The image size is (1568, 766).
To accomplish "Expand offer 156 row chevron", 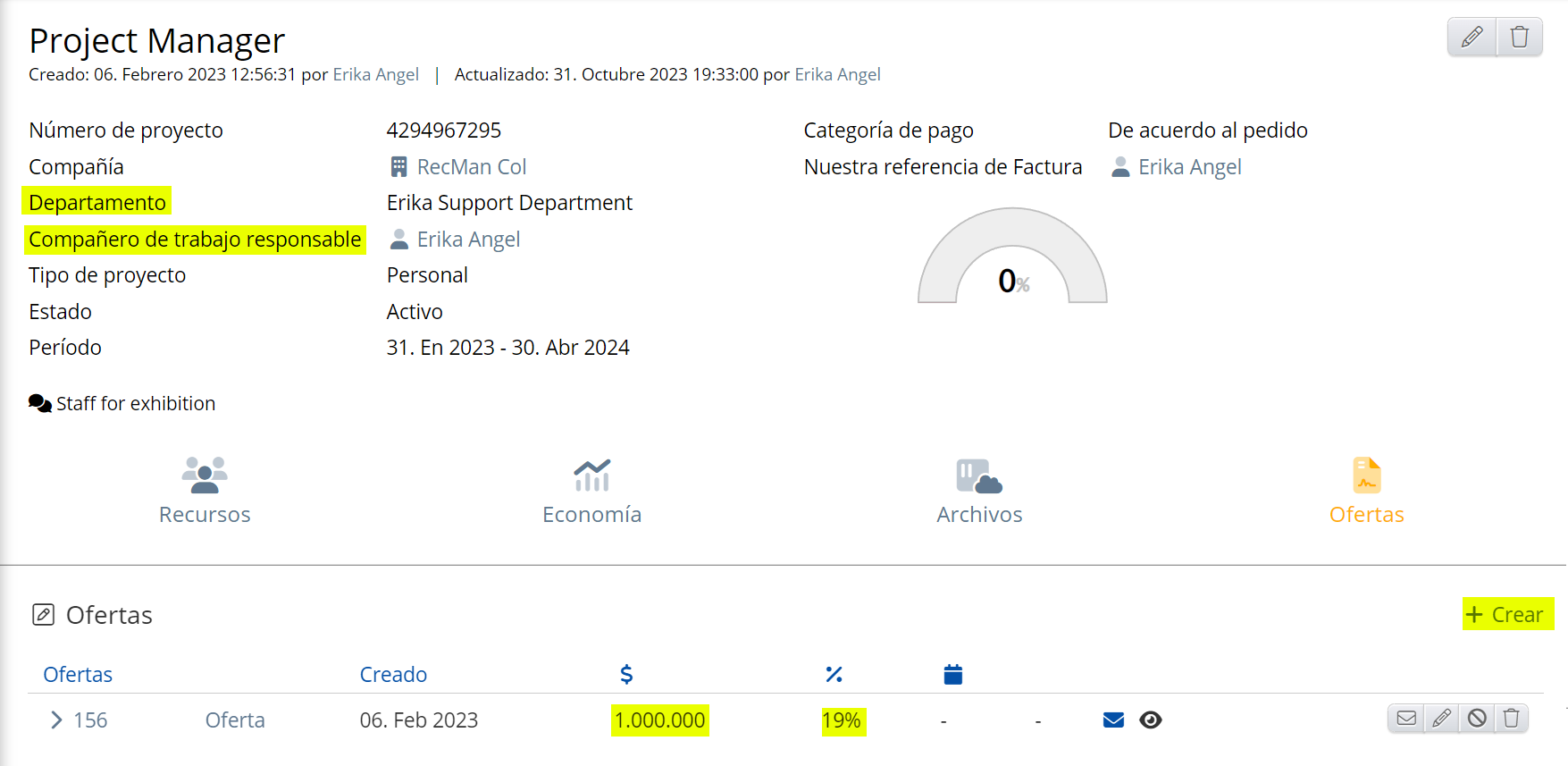I will (x=56, y=720).
